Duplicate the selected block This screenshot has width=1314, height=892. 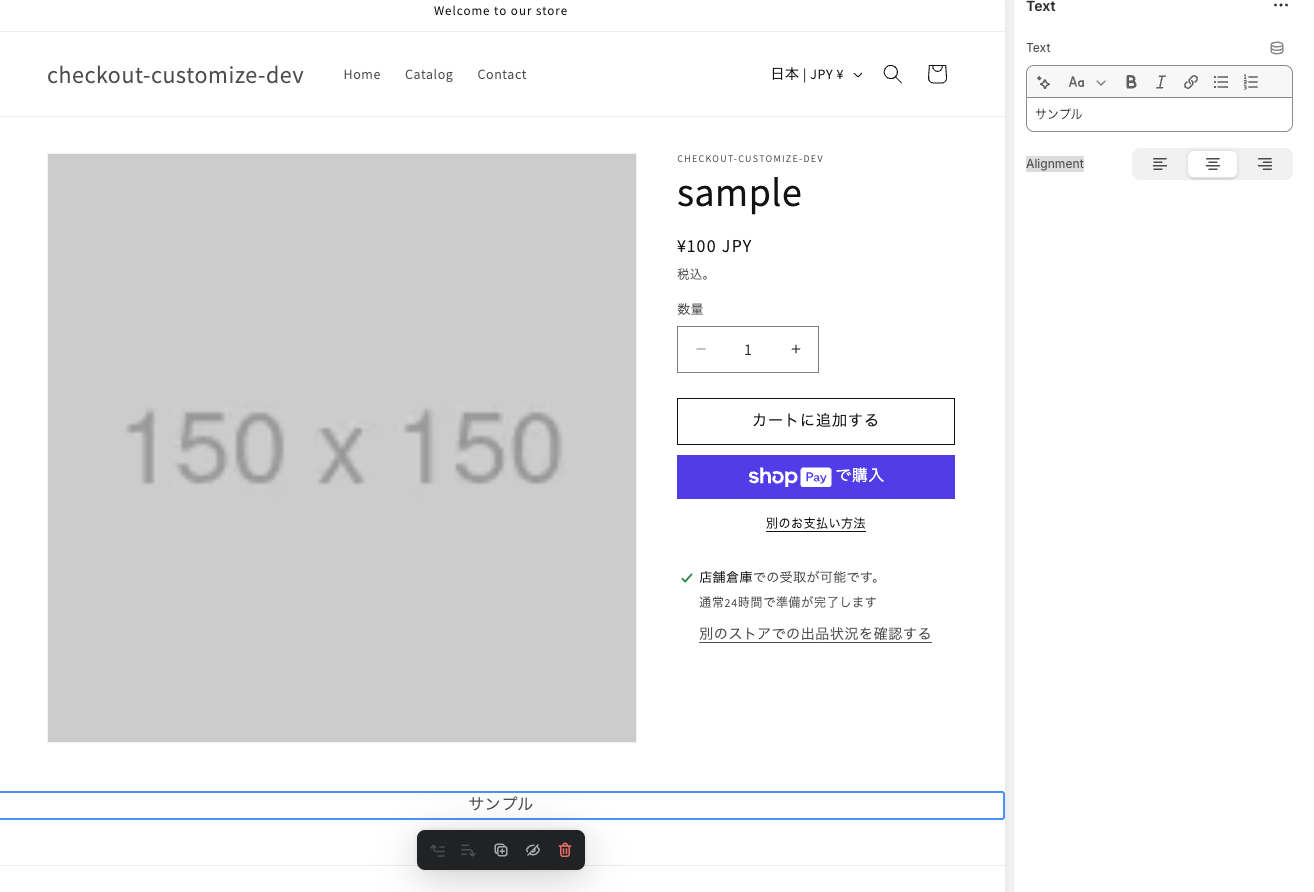tap(501, 850)
